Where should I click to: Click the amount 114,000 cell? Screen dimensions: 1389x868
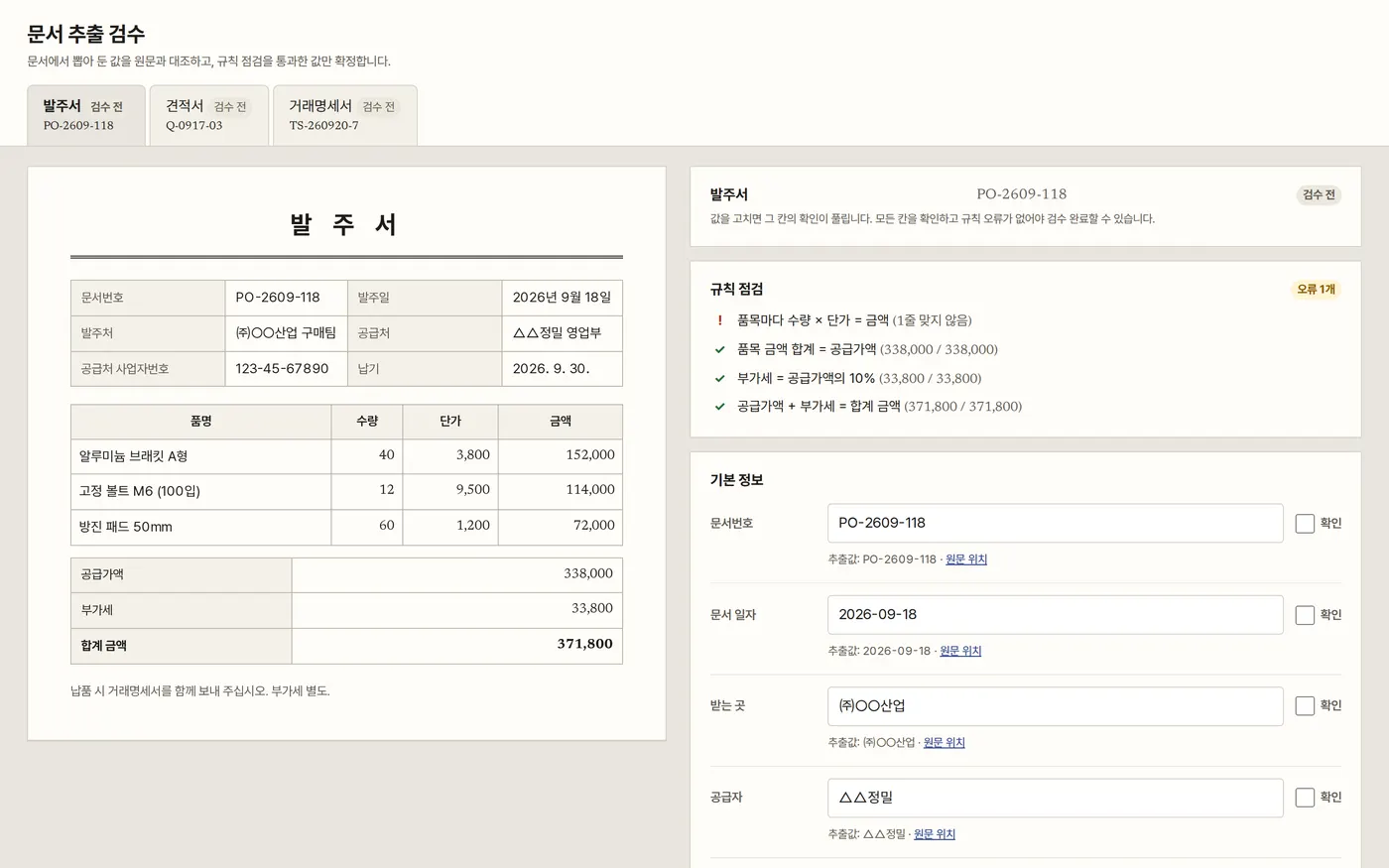point(561,490)
